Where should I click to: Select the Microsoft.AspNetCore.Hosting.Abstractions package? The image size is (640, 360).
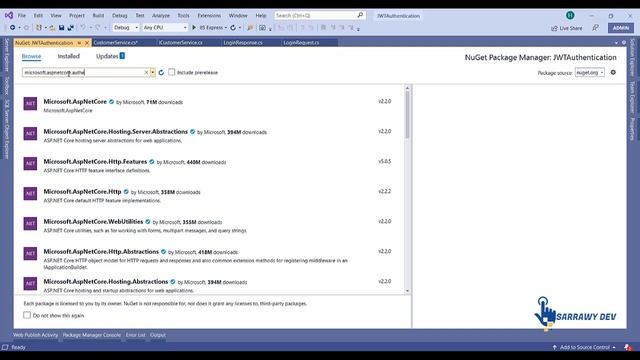pos(106,282)
